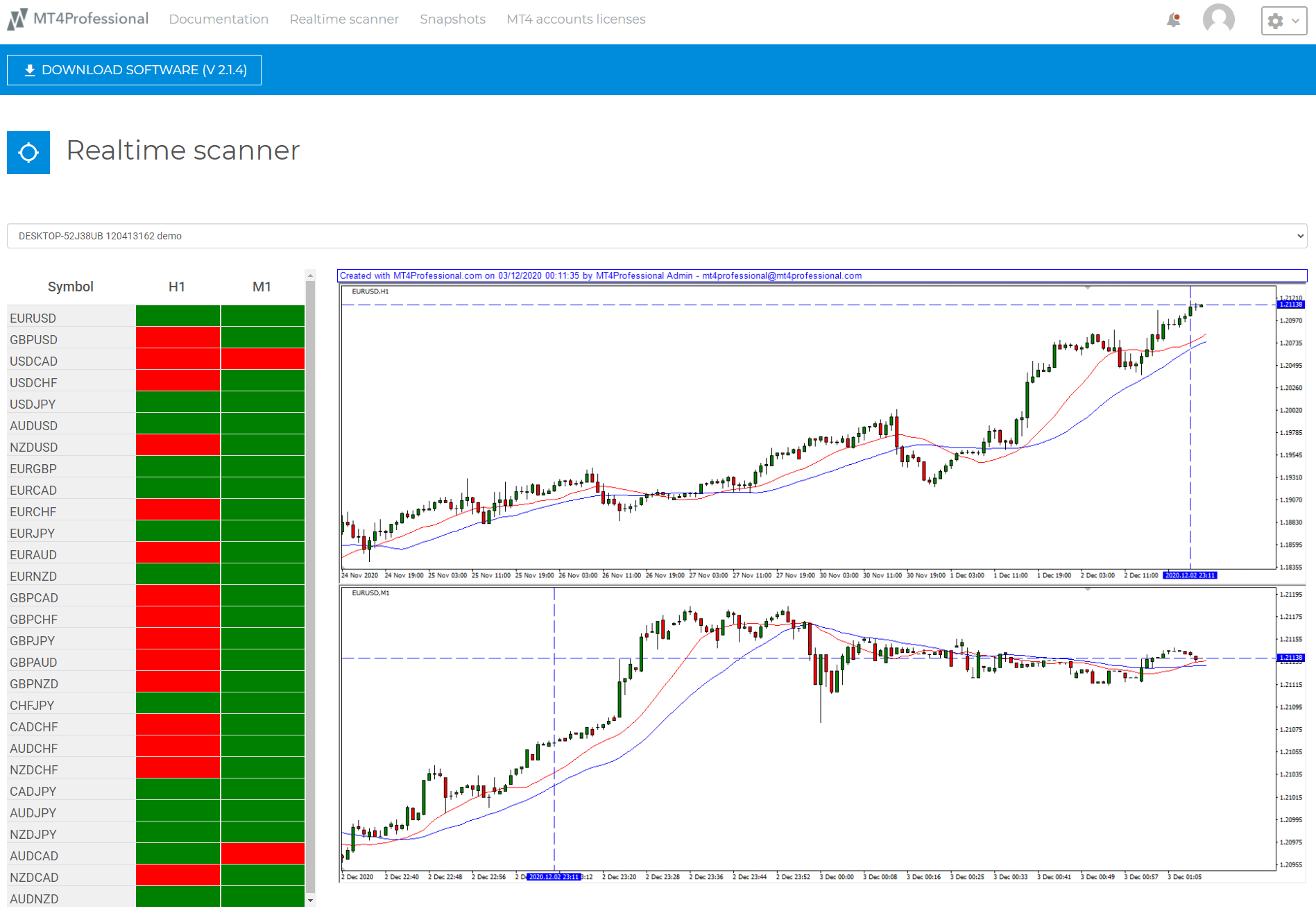
Task: Click the EURUSD,H1 chart area
Action: 808,427
